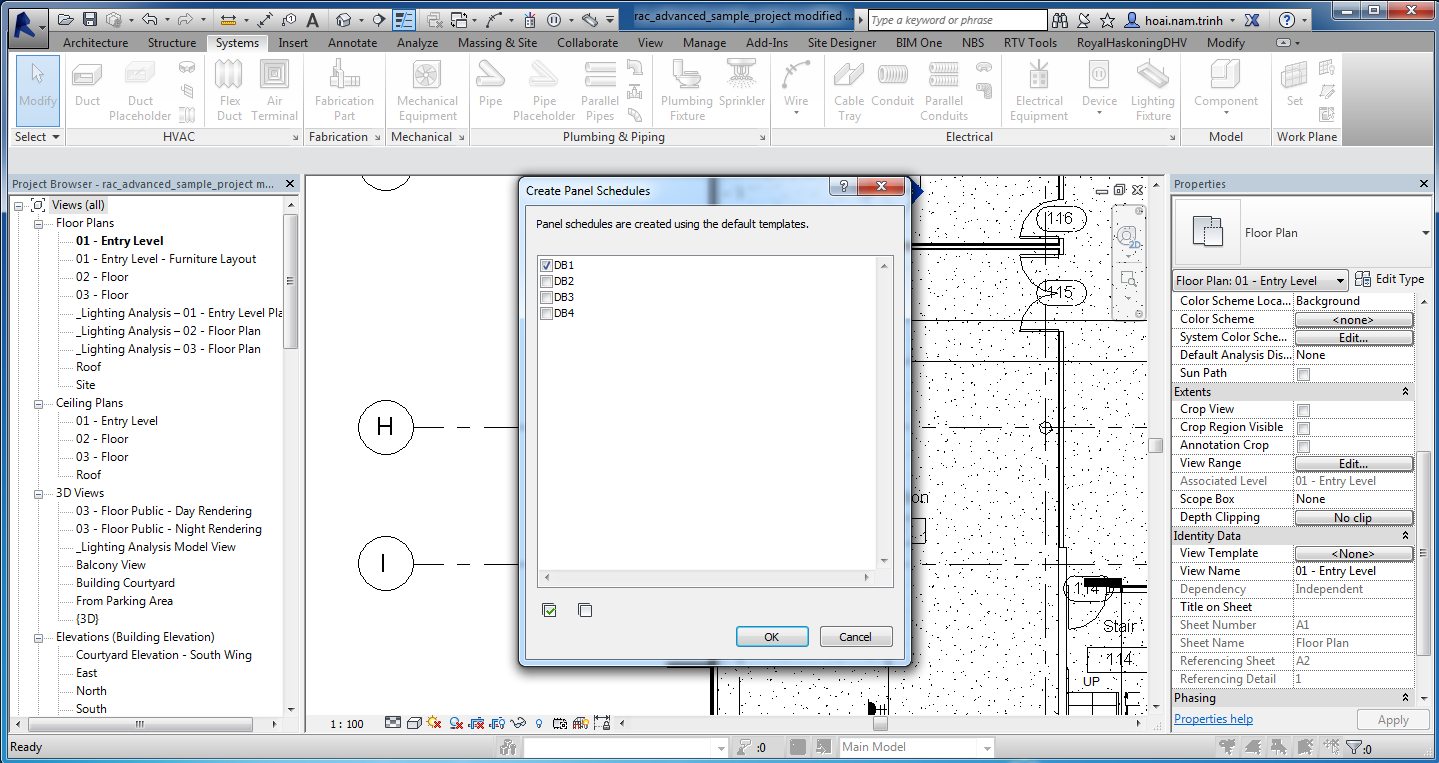Viewport: 1439px width, 763px height.
Task: Select the Duct tool
Action: coord(86,90)
